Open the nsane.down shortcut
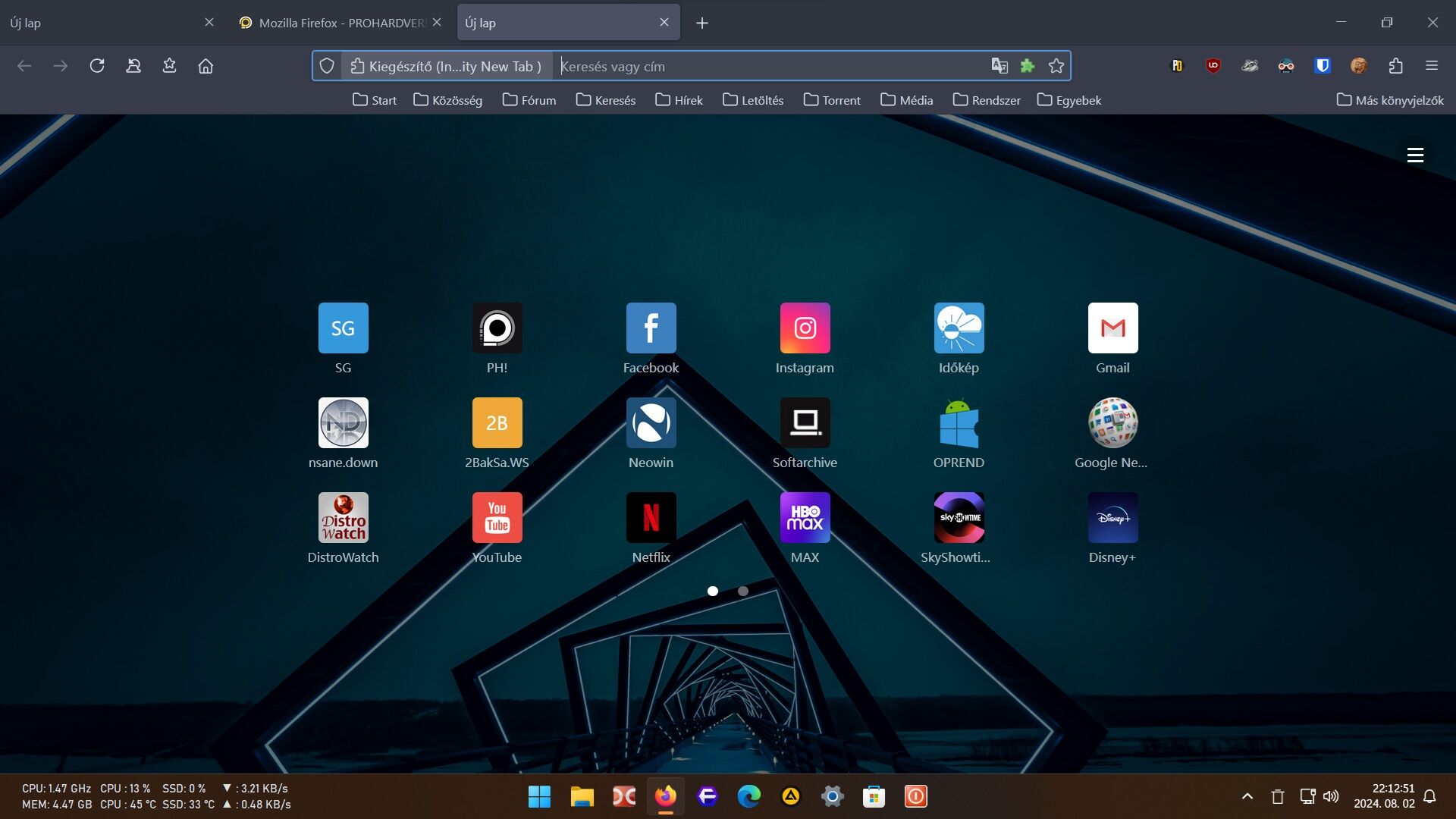1456x819 pixels. (x=343, y=423)
